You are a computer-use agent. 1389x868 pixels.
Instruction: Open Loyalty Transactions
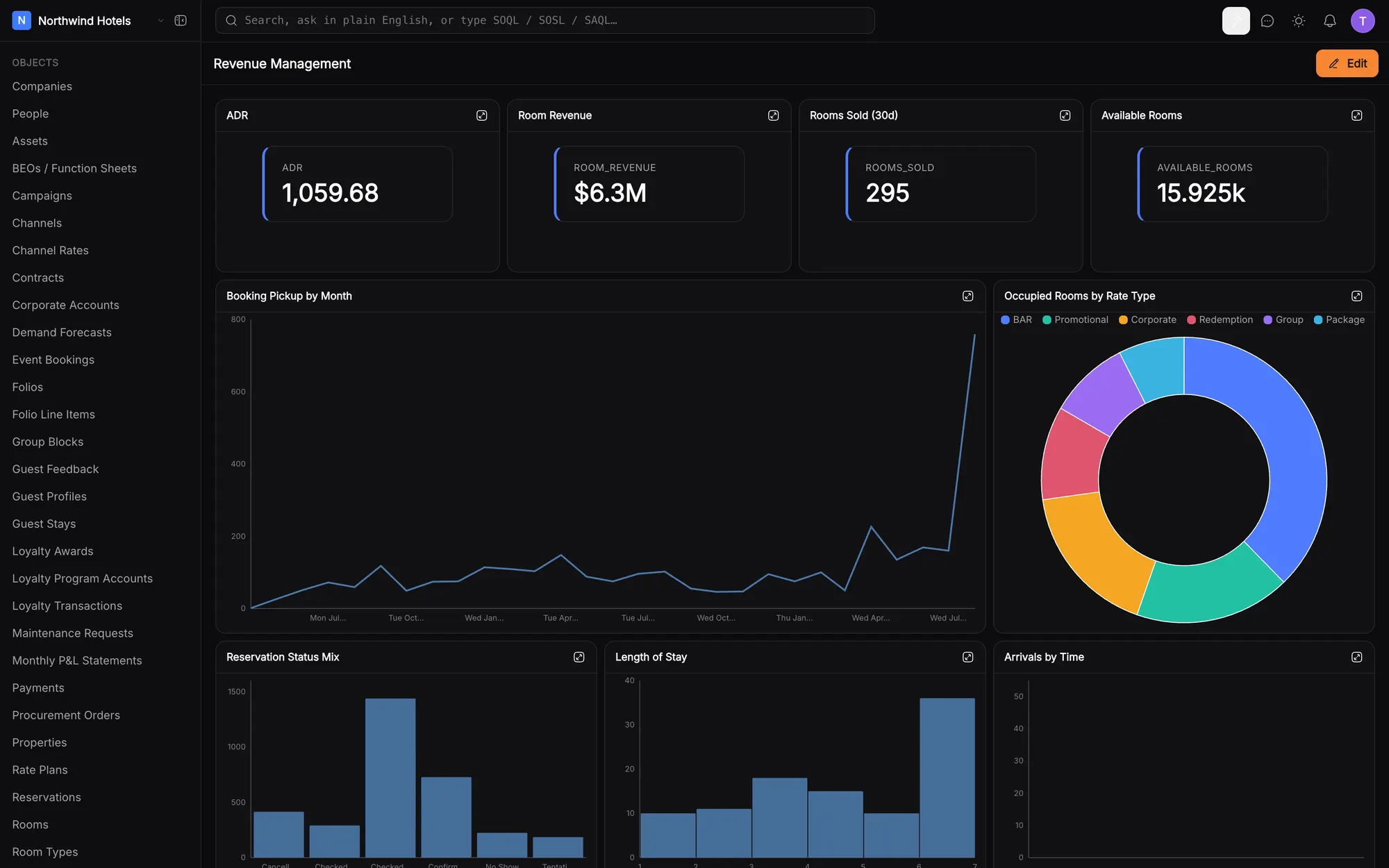(x=67, y=606)
